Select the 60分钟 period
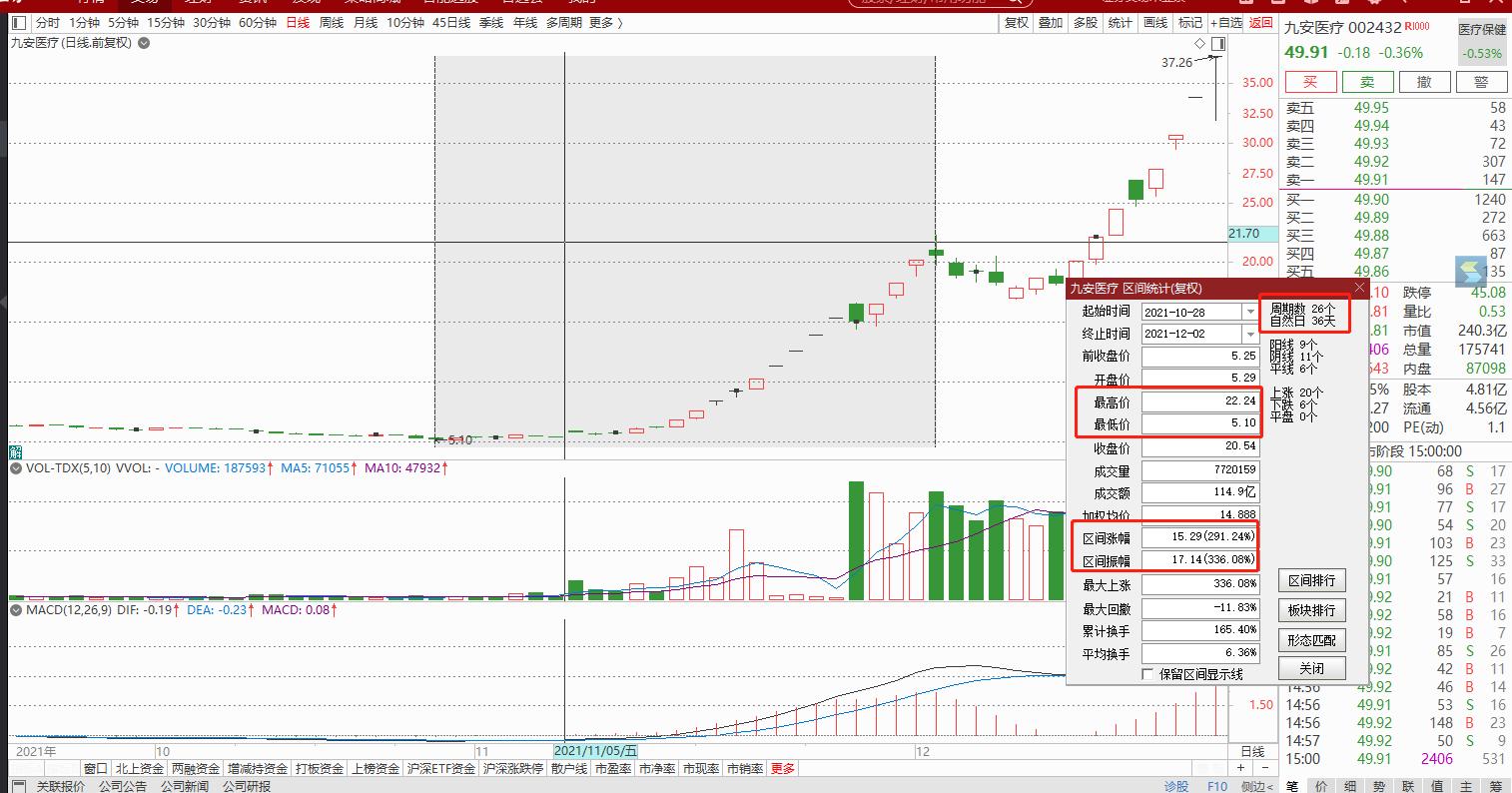The height and width of the screenshot is (793, 1512). coord(257,23)
